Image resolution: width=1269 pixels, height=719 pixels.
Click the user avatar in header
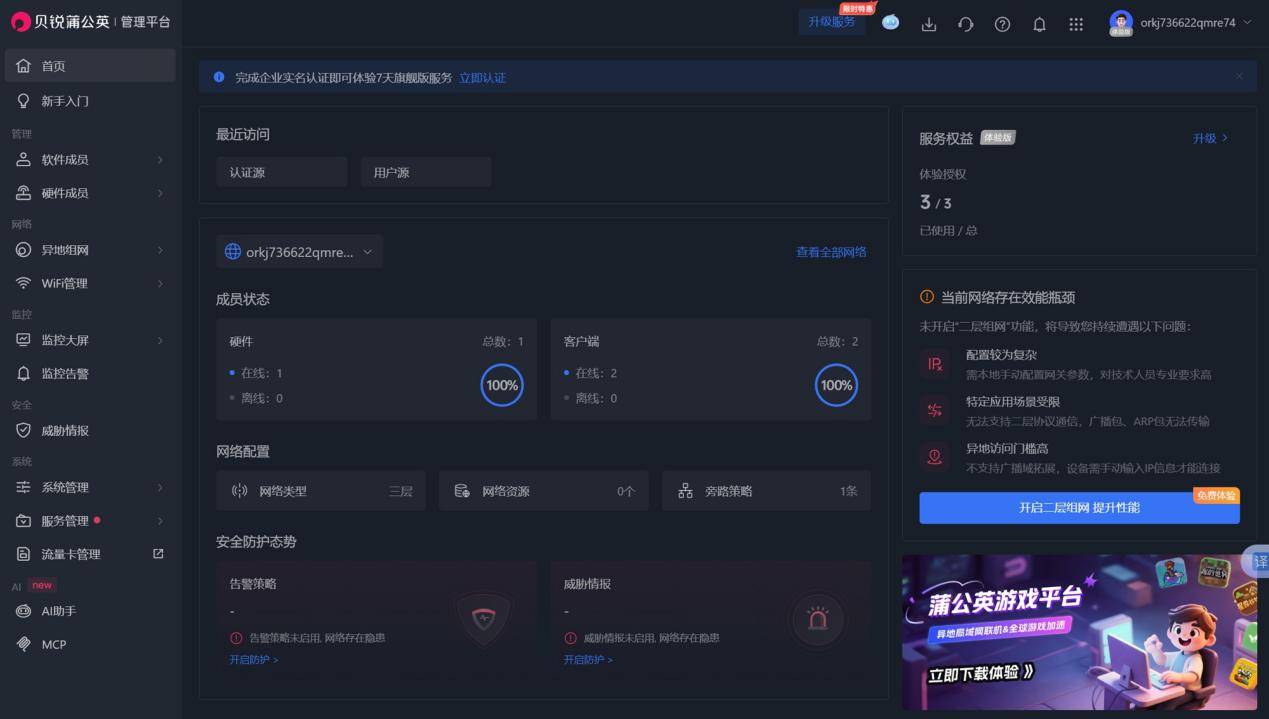coord(1121,22)
